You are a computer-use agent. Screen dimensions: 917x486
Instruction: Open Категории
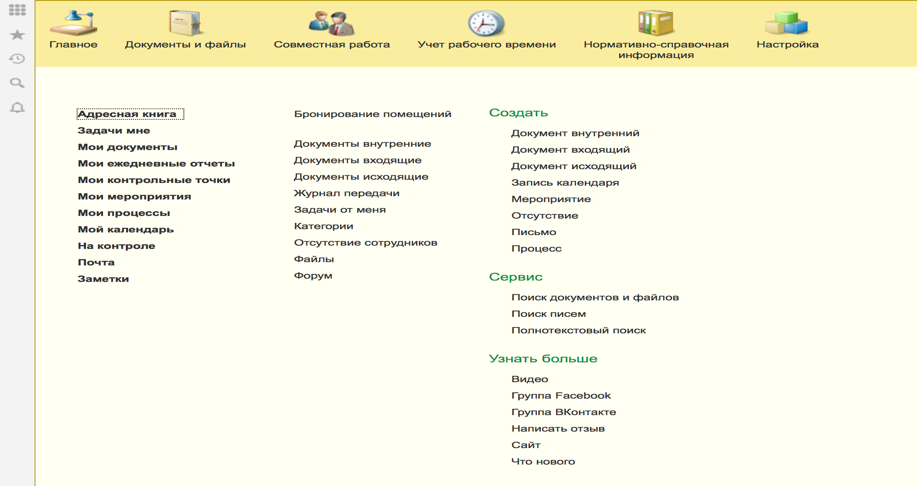coord(323,226)
